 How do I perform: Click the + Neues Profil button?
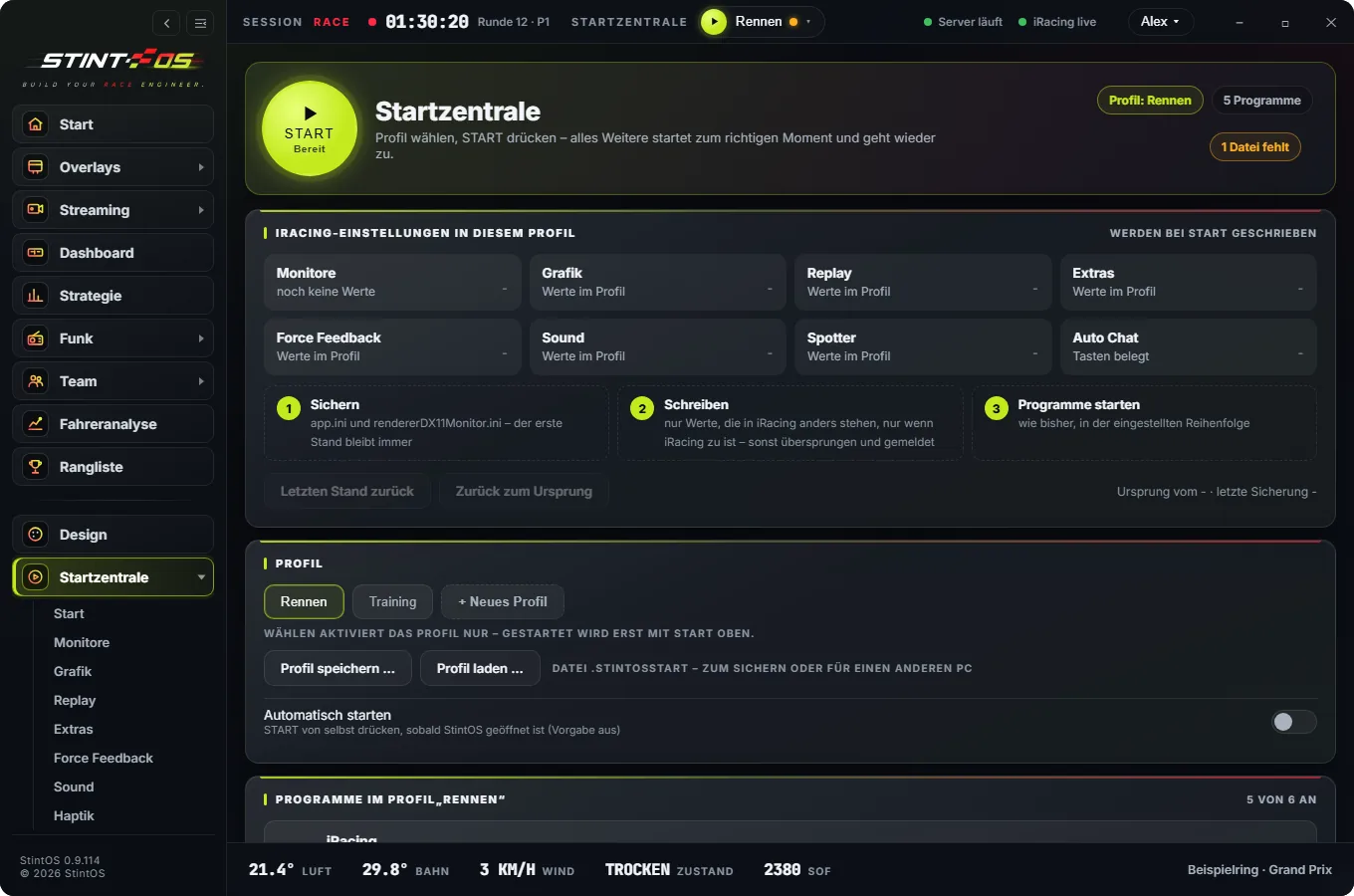[503, 601]
